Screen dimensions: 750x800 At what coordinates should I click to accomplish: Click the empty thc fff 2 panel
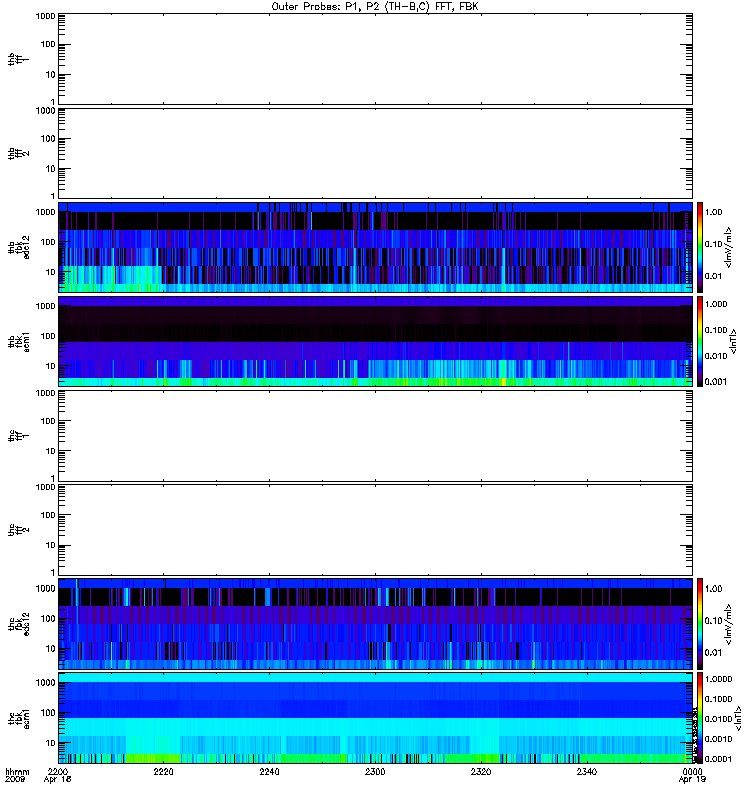pos(375,530)
